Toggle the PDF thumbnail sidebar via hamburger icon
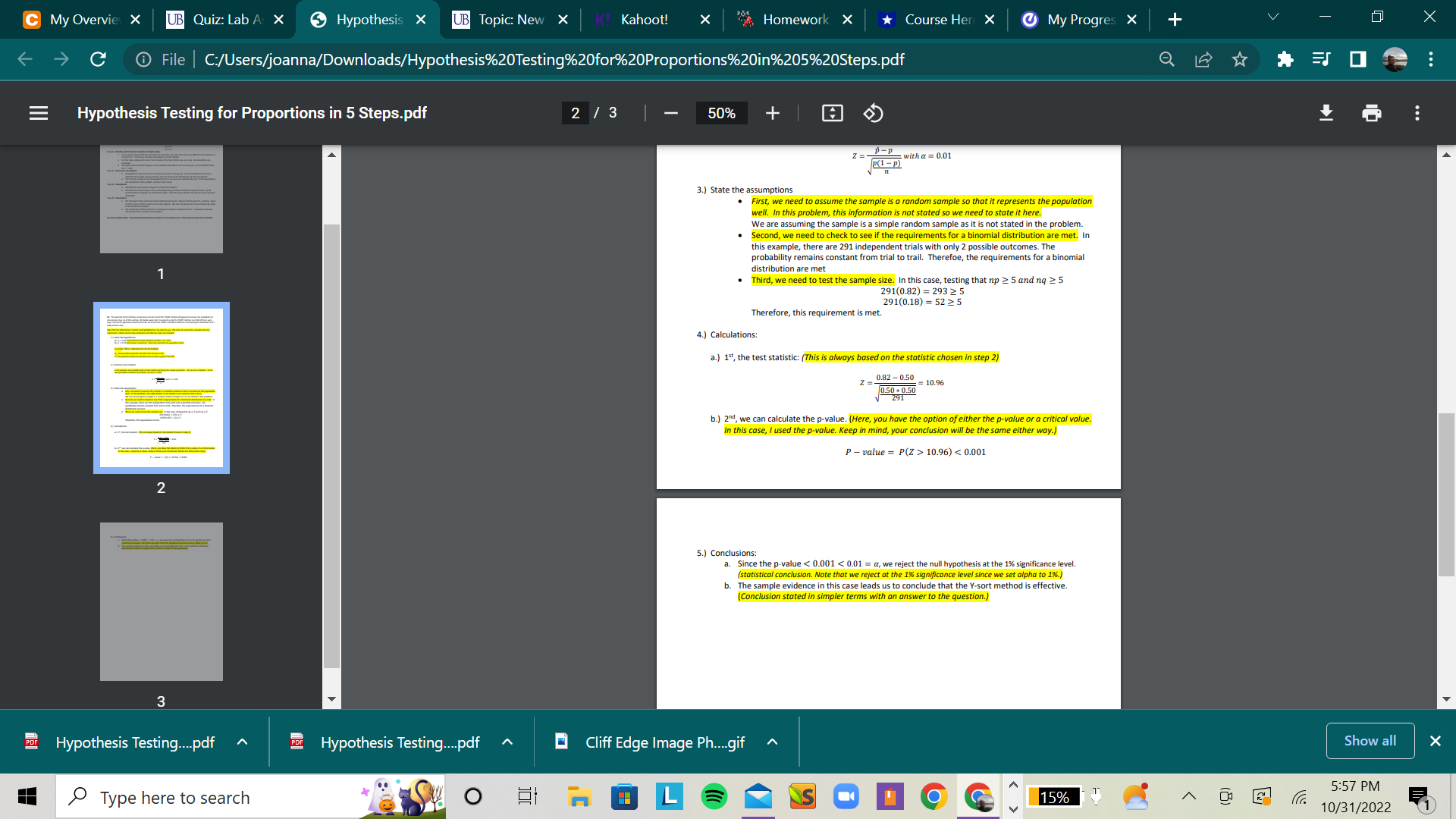Image resolution: width=1456 pixels, height=819 pixels. pyautogui.click(x=38, y=113)
